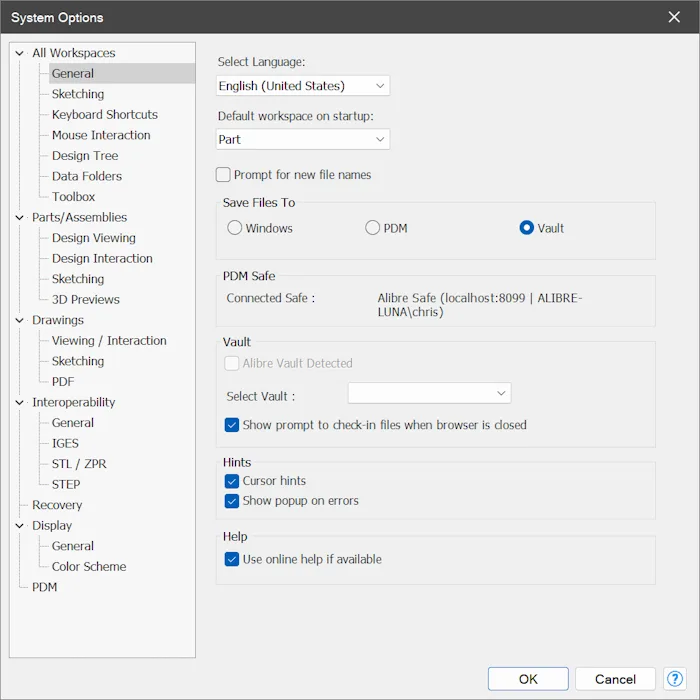Open General under Display
The width and height of the screenshot is (700, 700).
[x=73, y=546]
